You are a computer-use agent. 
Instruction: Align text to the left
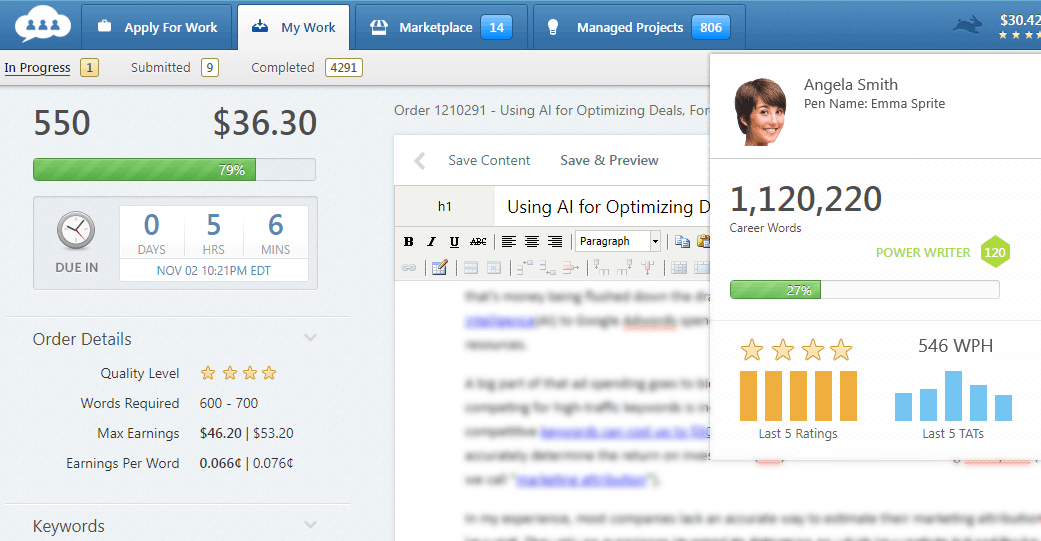pyautogui.click(x=508, y=241)
